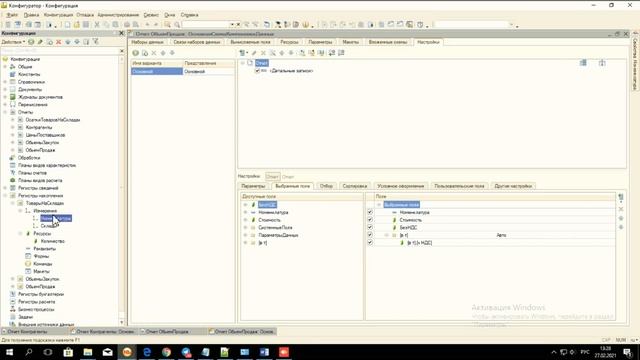Copy the report variant icon
The width and height of the screenshot is (640, 360).
145,53
